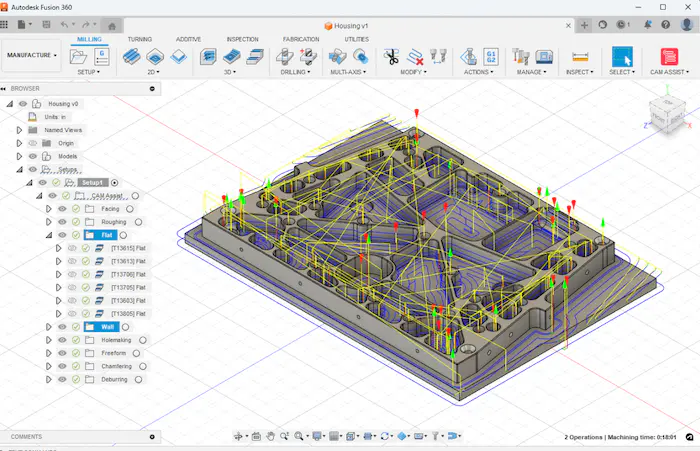Choose the Drill tool icon
The height and width of the screenshot is (451, 700).
285,57
